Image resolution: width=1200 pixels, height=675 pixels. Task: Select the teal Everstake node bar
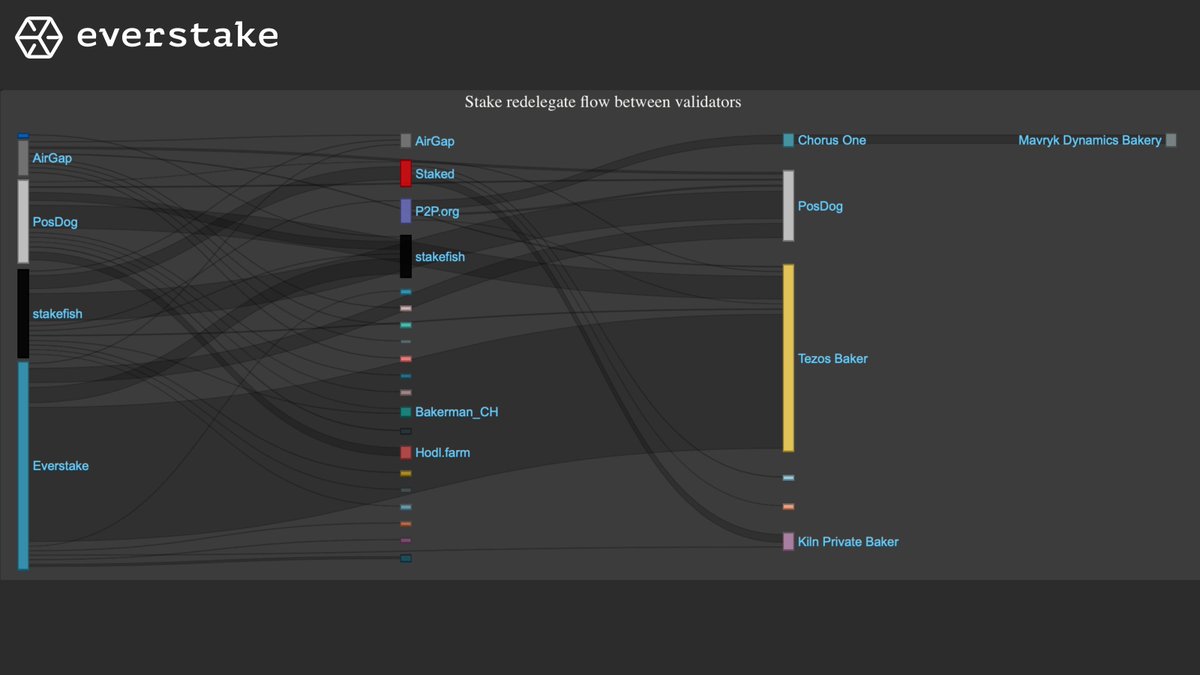tap(23, 466)
